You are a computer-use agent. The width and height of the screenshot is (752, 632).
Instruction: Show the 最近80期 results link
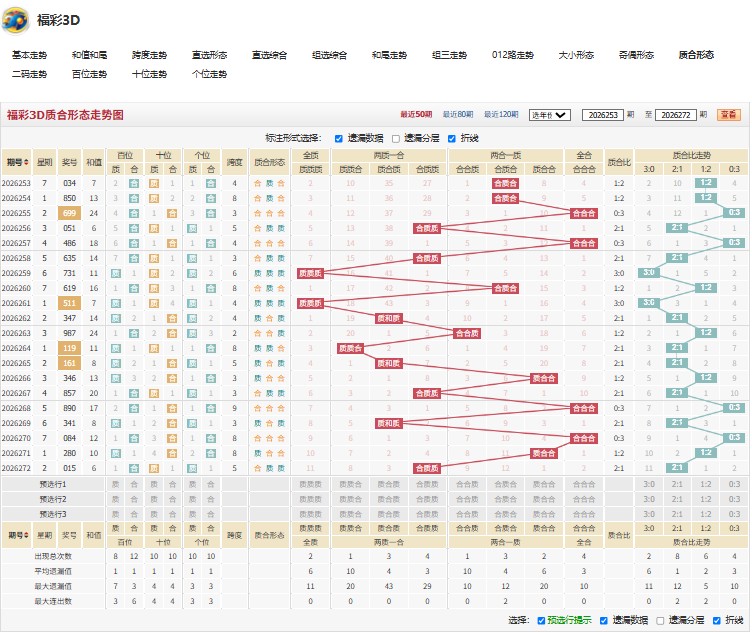point(458,115)
